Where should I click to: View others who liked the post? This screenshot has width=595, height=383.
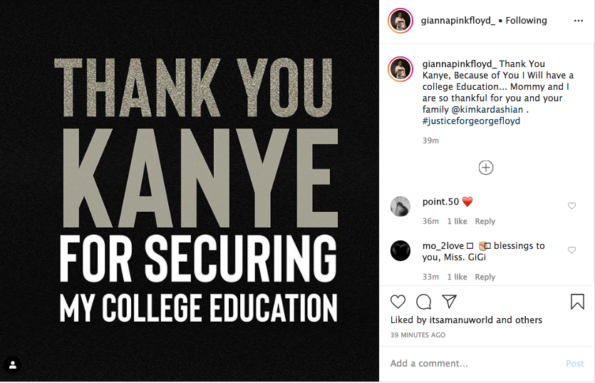coord(528,320)
